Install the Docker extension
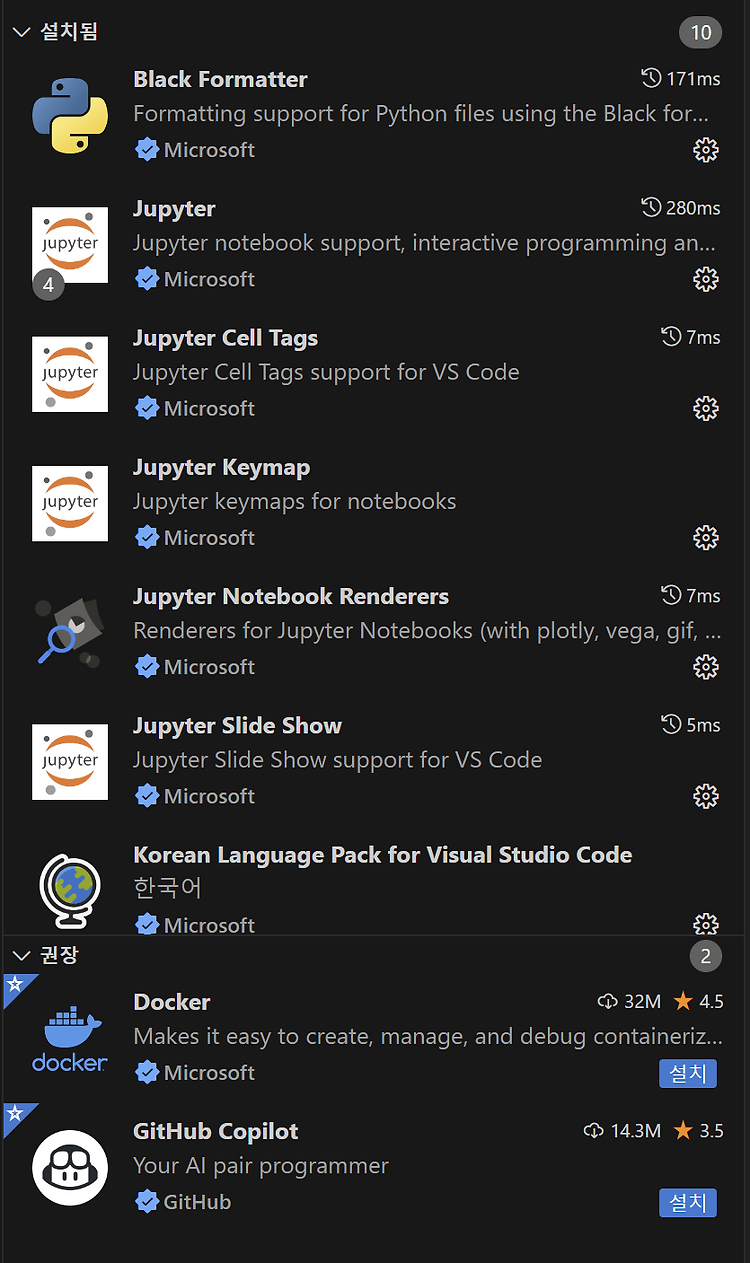 tap(688, 1073)
